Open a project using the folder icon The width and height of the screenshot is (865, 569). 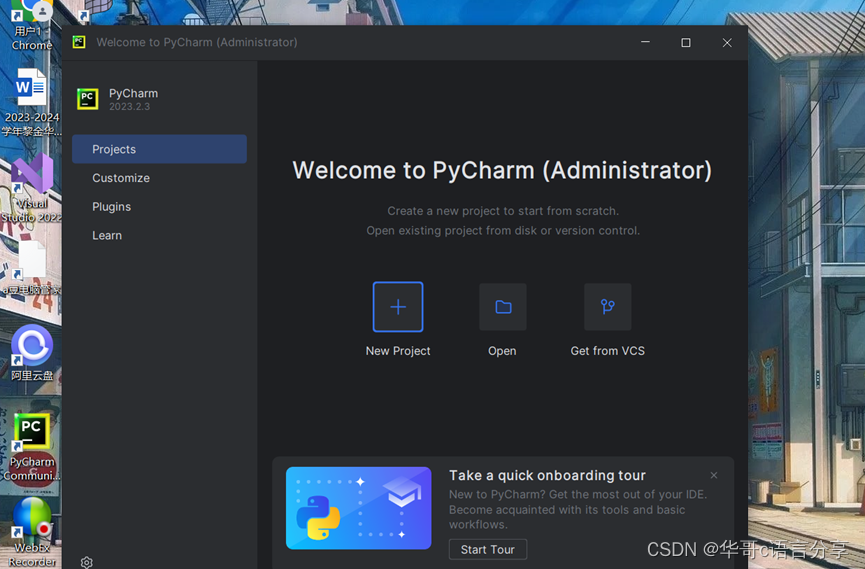click(503, 307)
